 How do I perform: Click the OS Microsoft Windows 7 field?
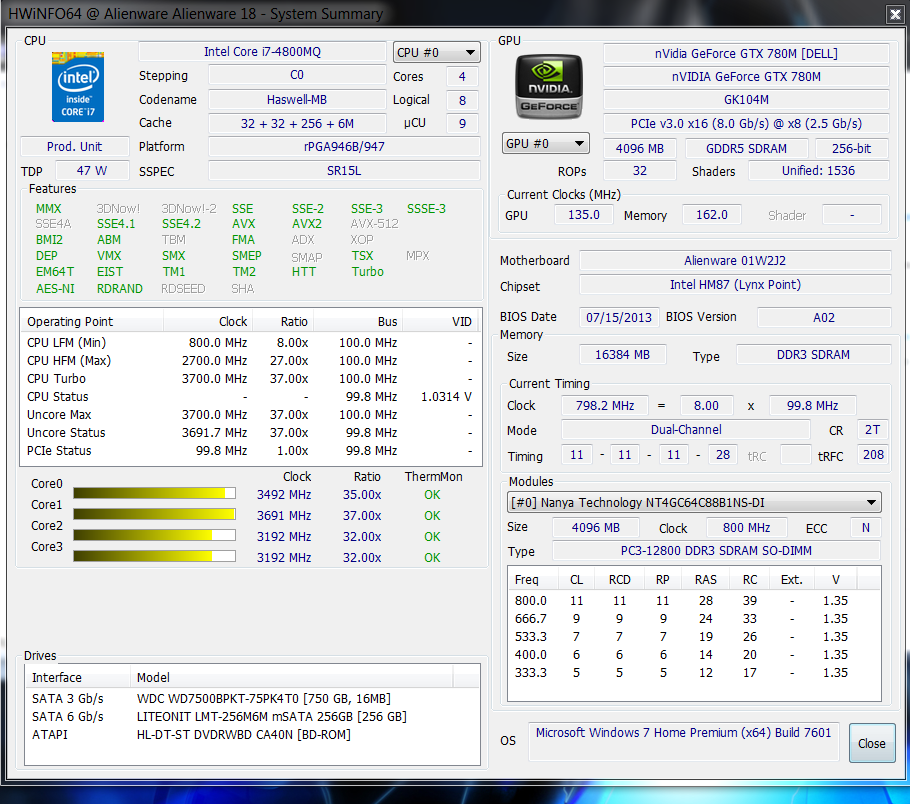(x=684, y=741)
